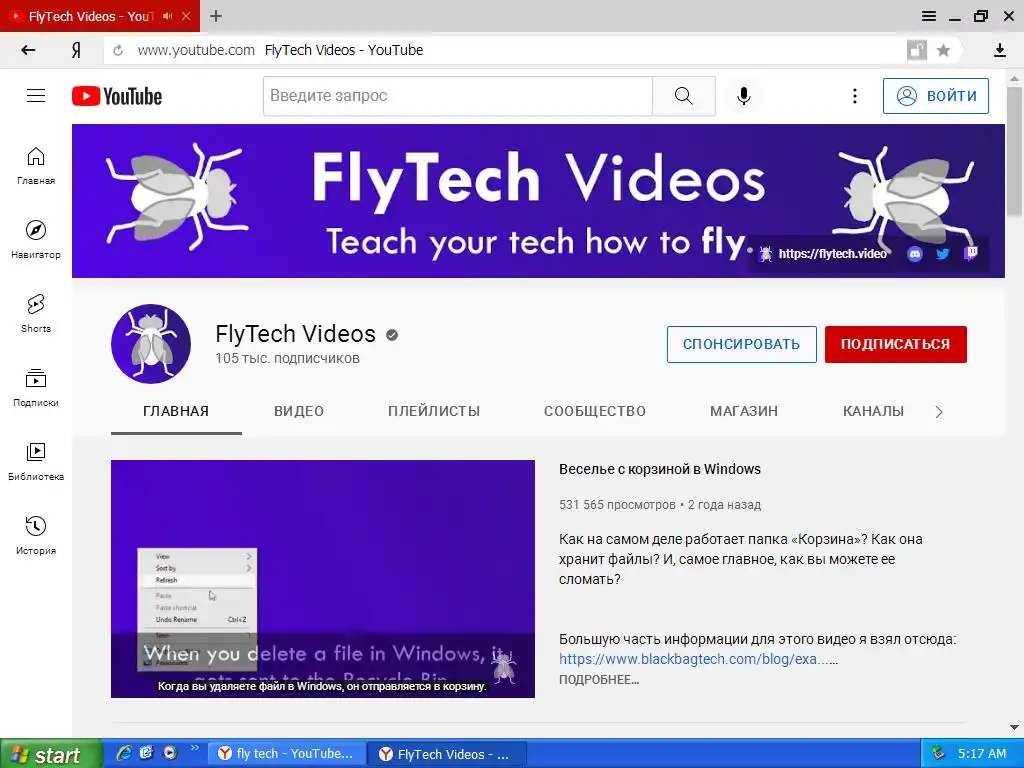This screenshot has width=1024, height=768.
Task: Open Shorts in the sidebar
Action: 36,313
